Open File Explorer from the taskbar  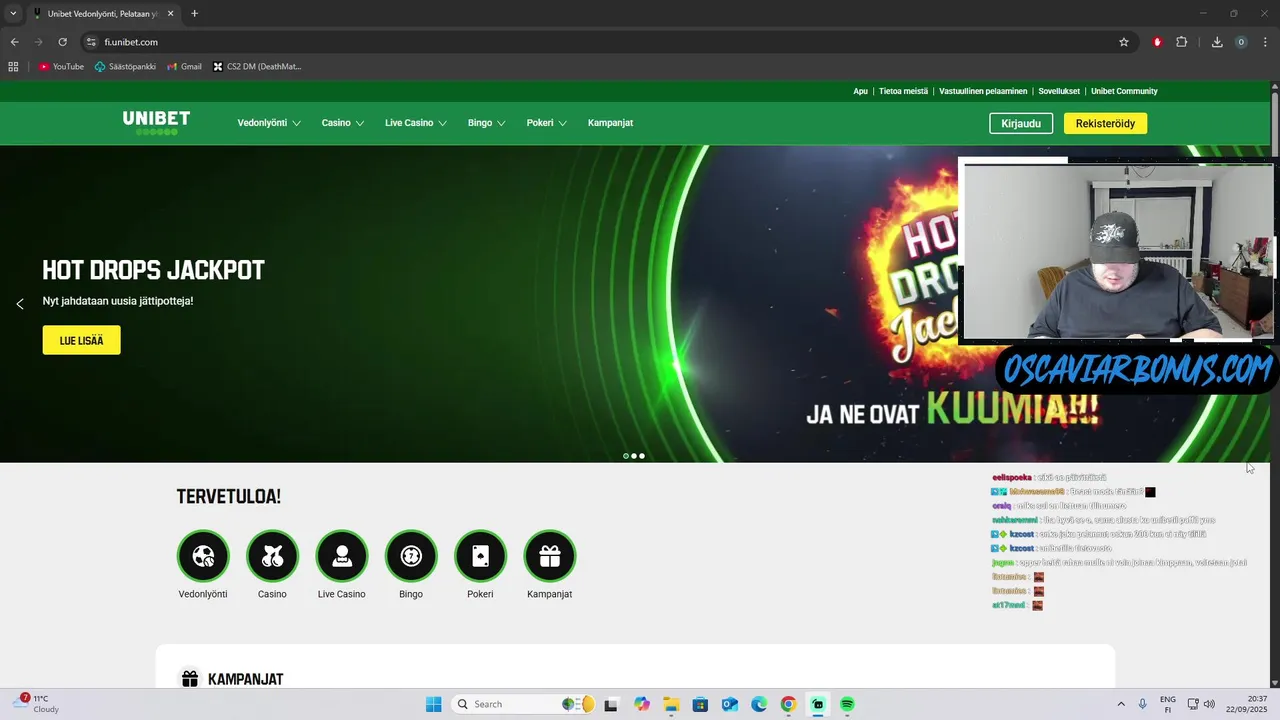[670, 704]
